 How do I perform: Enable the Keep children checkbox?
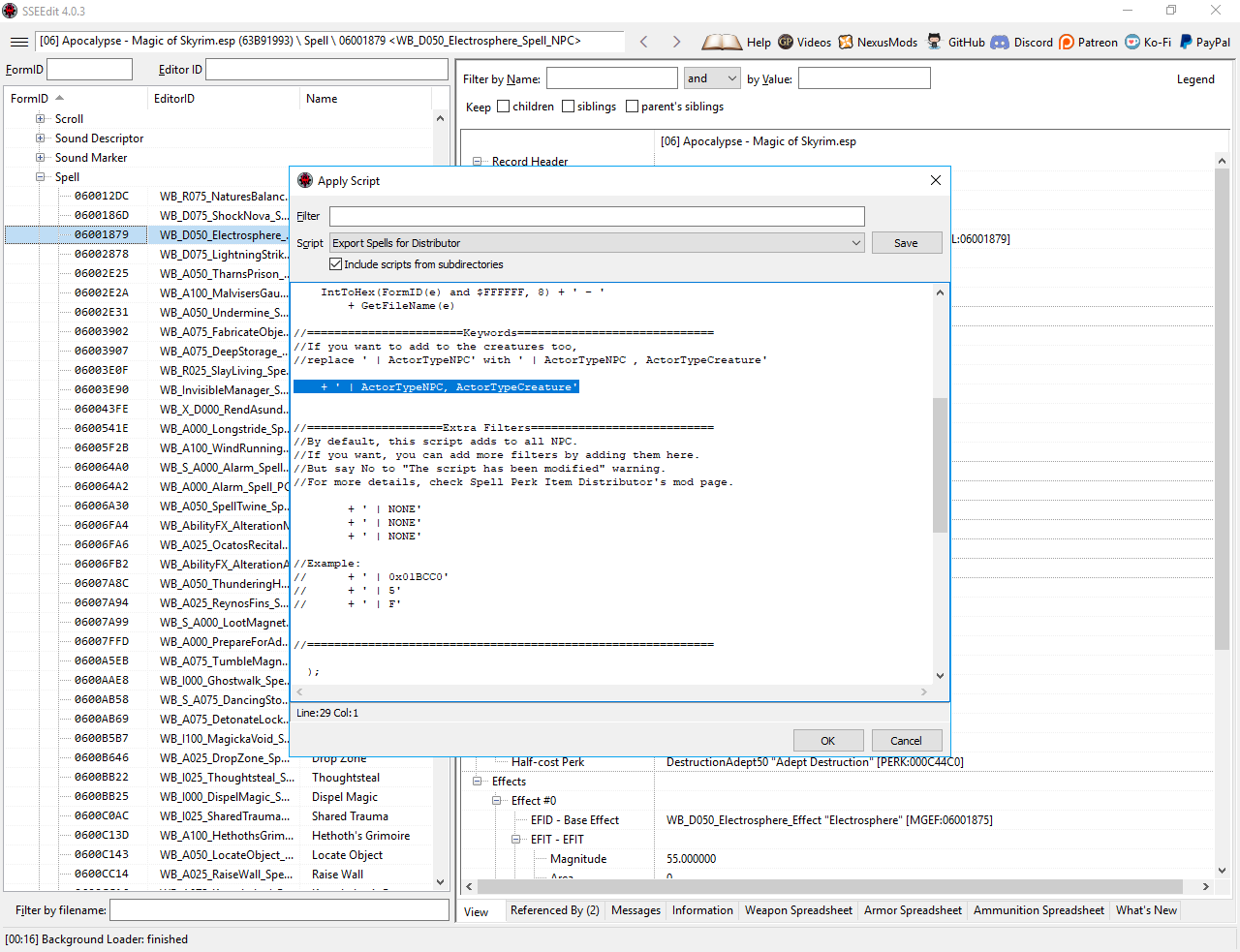coord(504,107)
